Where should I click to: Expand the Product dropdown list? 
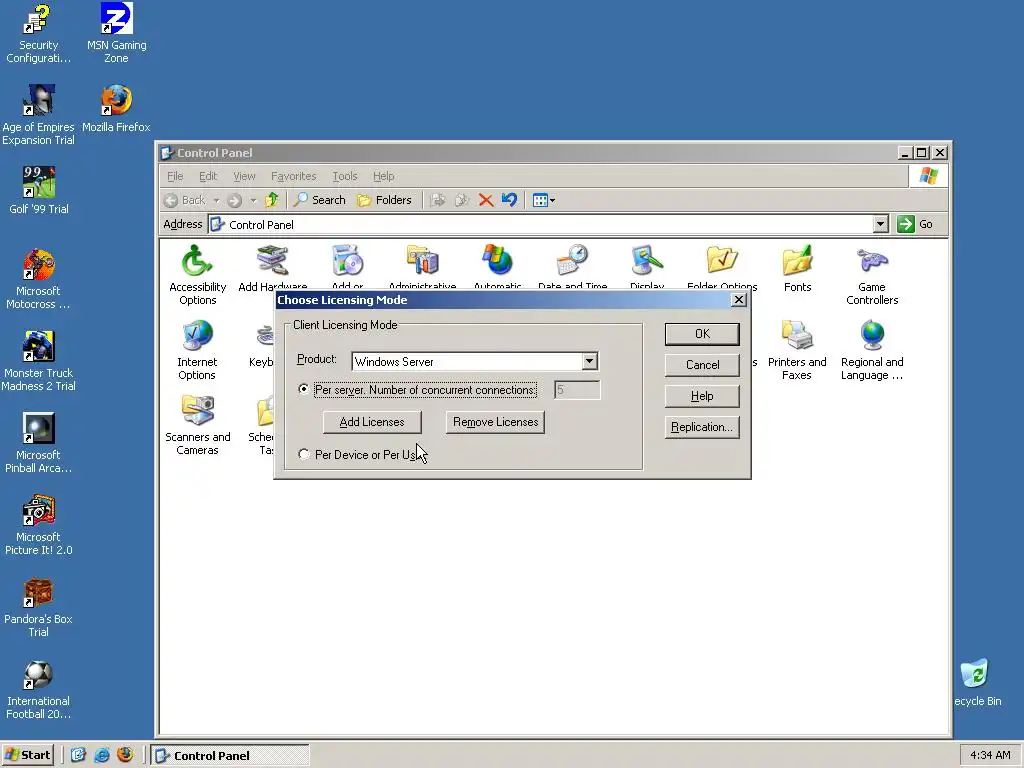pos(589,361)
